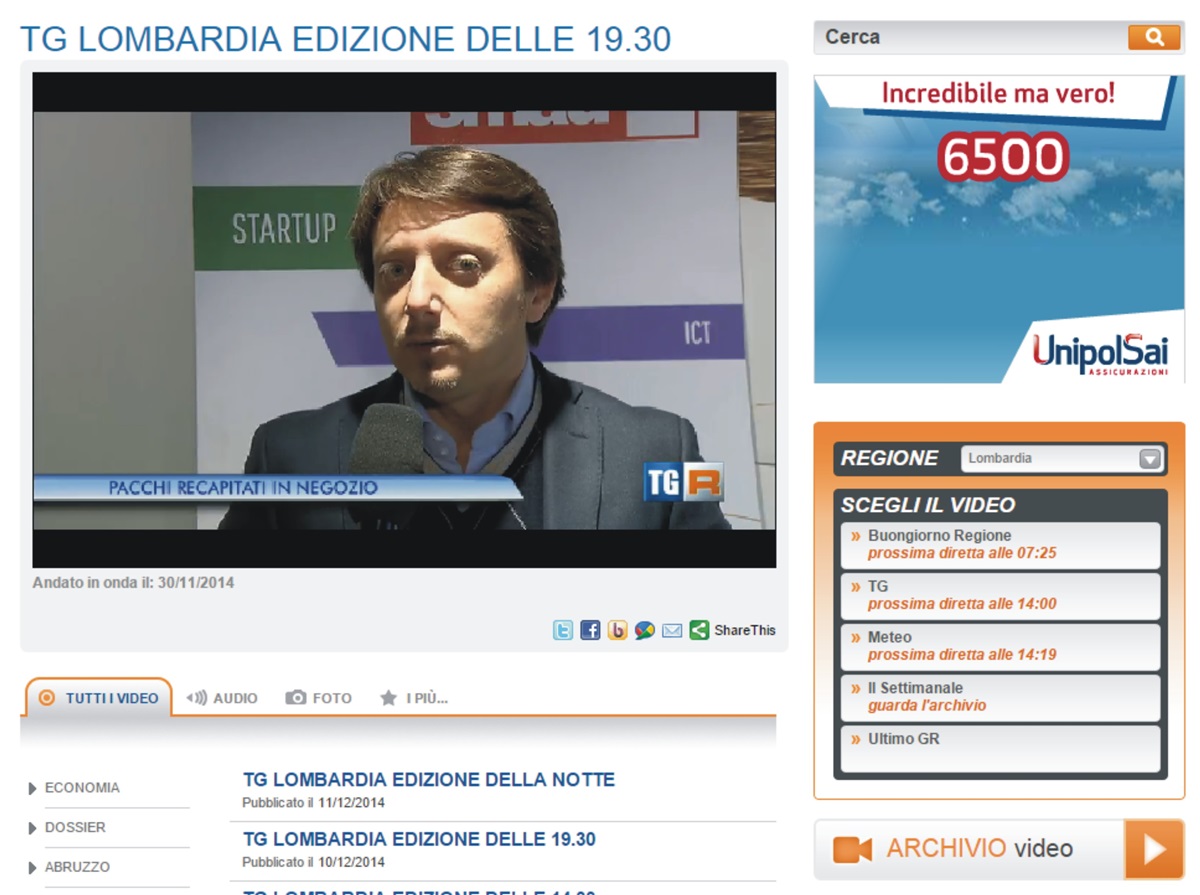This screenshot has width=1200, height=895.
Task: Open the green ShareThis icon
Action: point(699,630)
